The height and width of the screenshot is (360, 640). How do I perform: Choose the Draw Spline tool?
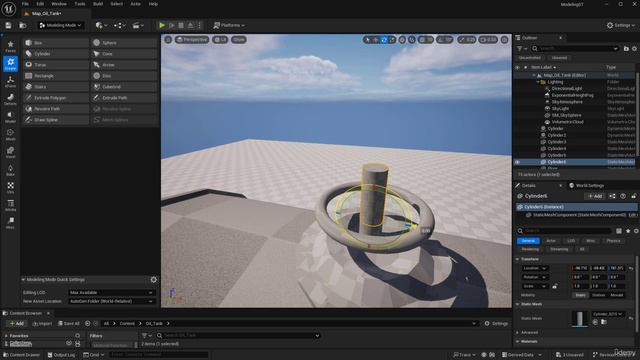pyautogui.click(x=56, y=120)
